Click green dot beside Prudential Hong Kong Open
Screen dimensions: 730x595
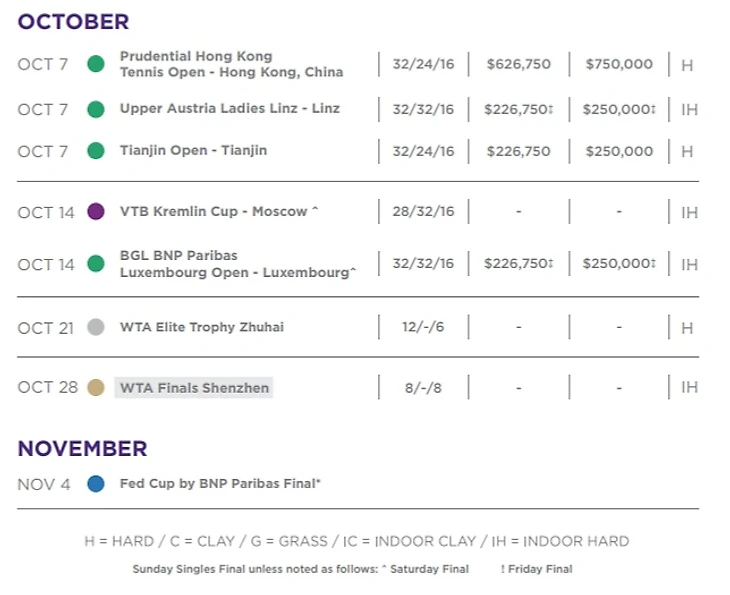point(96,64)
